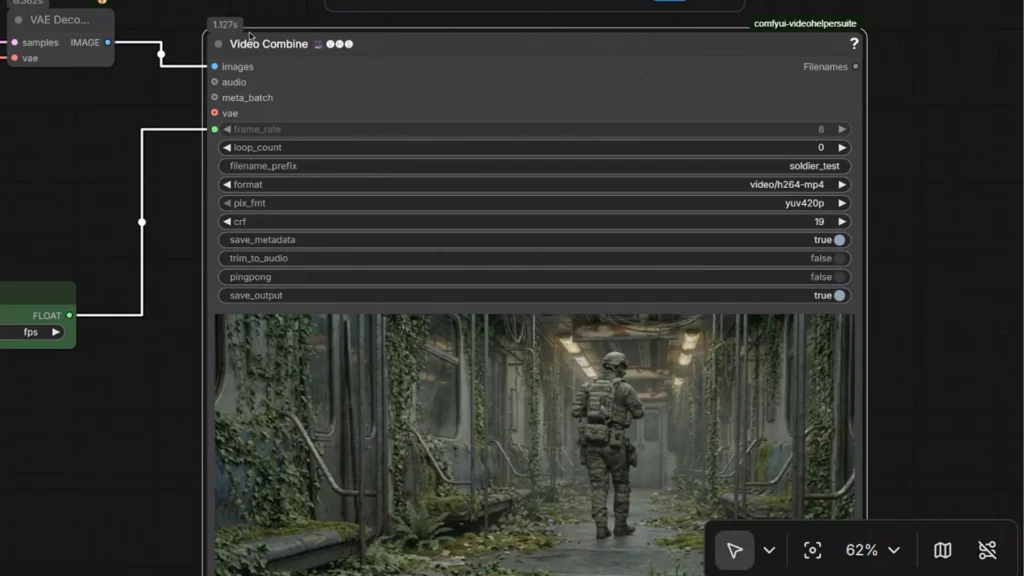Click the VAE Decode IMAGE output socket
1024x576 pixels.
108,42
